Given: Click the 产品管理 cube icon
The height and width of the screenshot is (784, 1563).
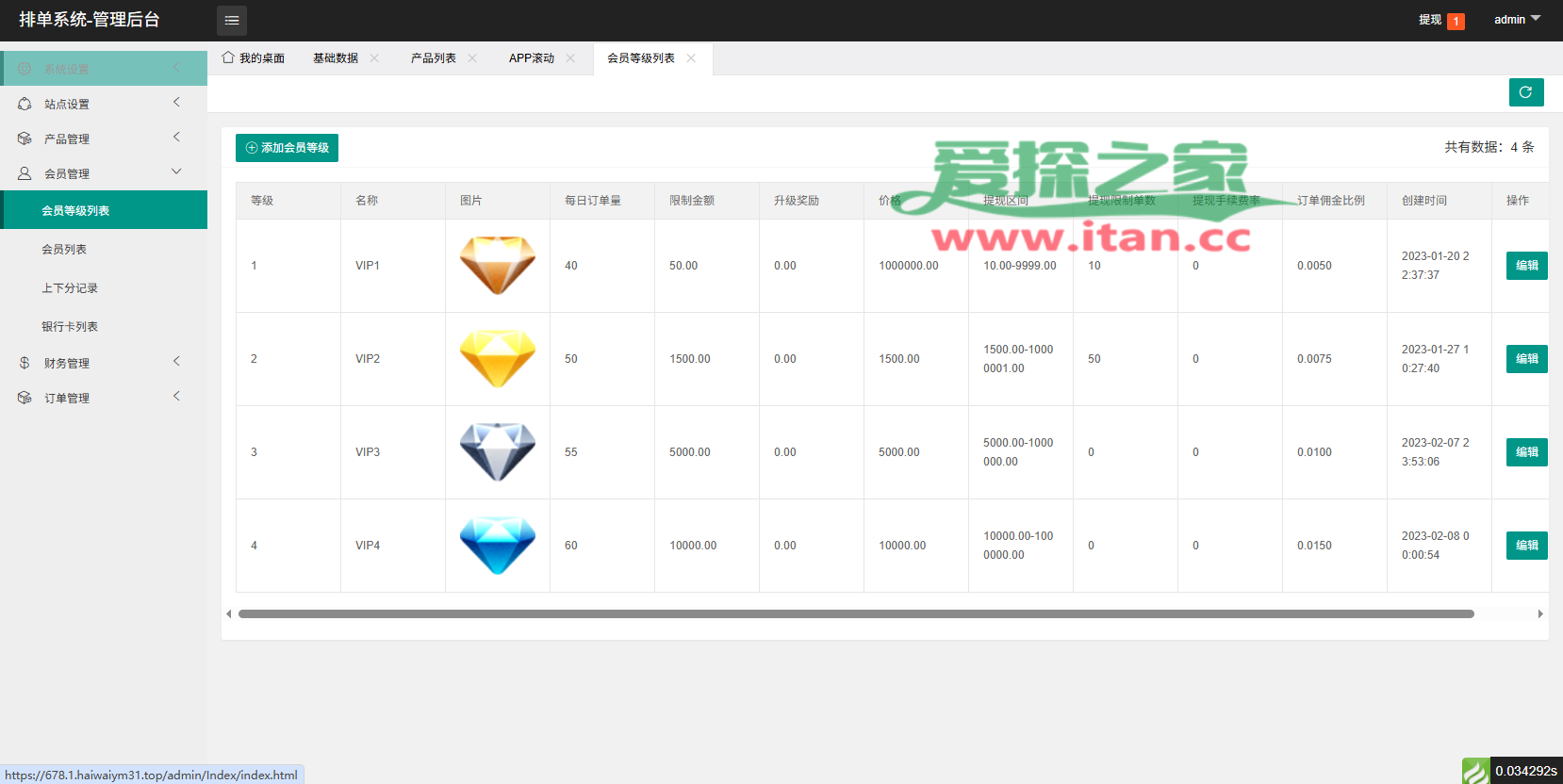Looking at the screenshot, I should [25, 139].
